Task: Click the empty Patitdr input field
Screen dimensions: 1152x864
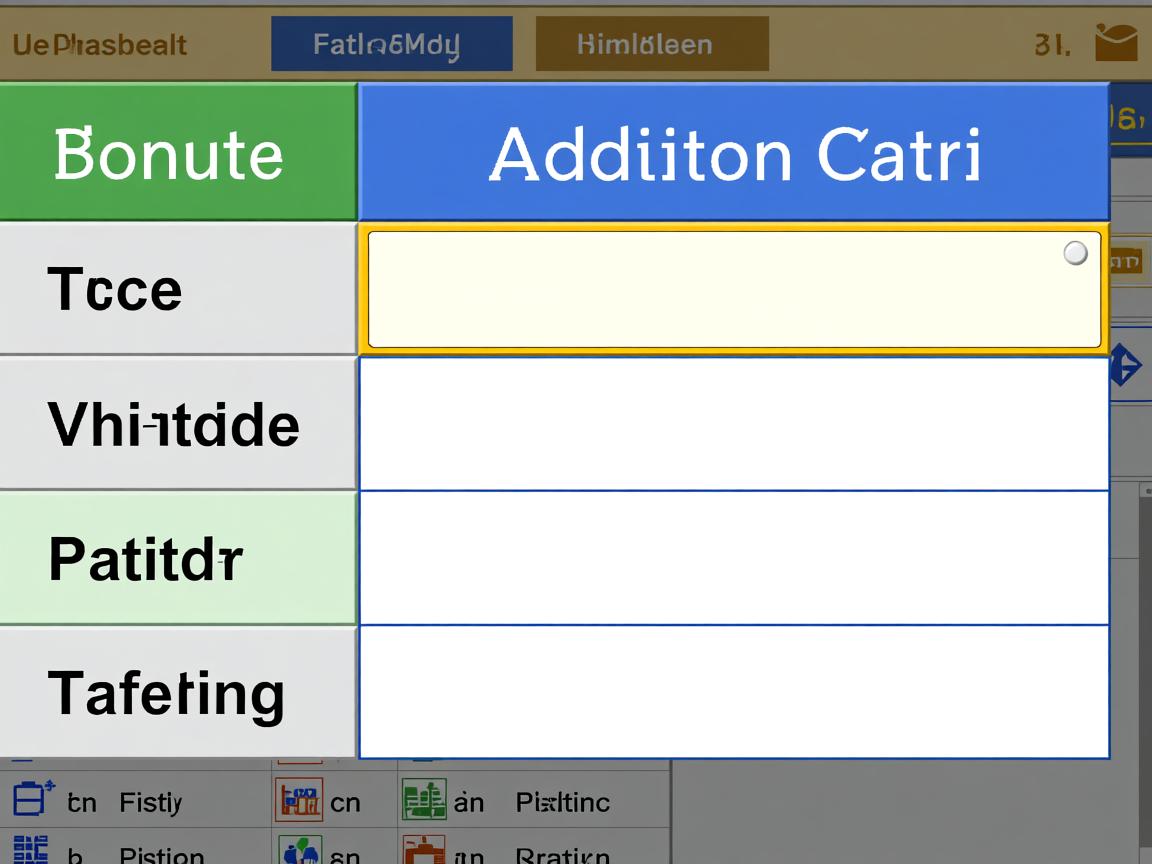Action: click(733, 558)
